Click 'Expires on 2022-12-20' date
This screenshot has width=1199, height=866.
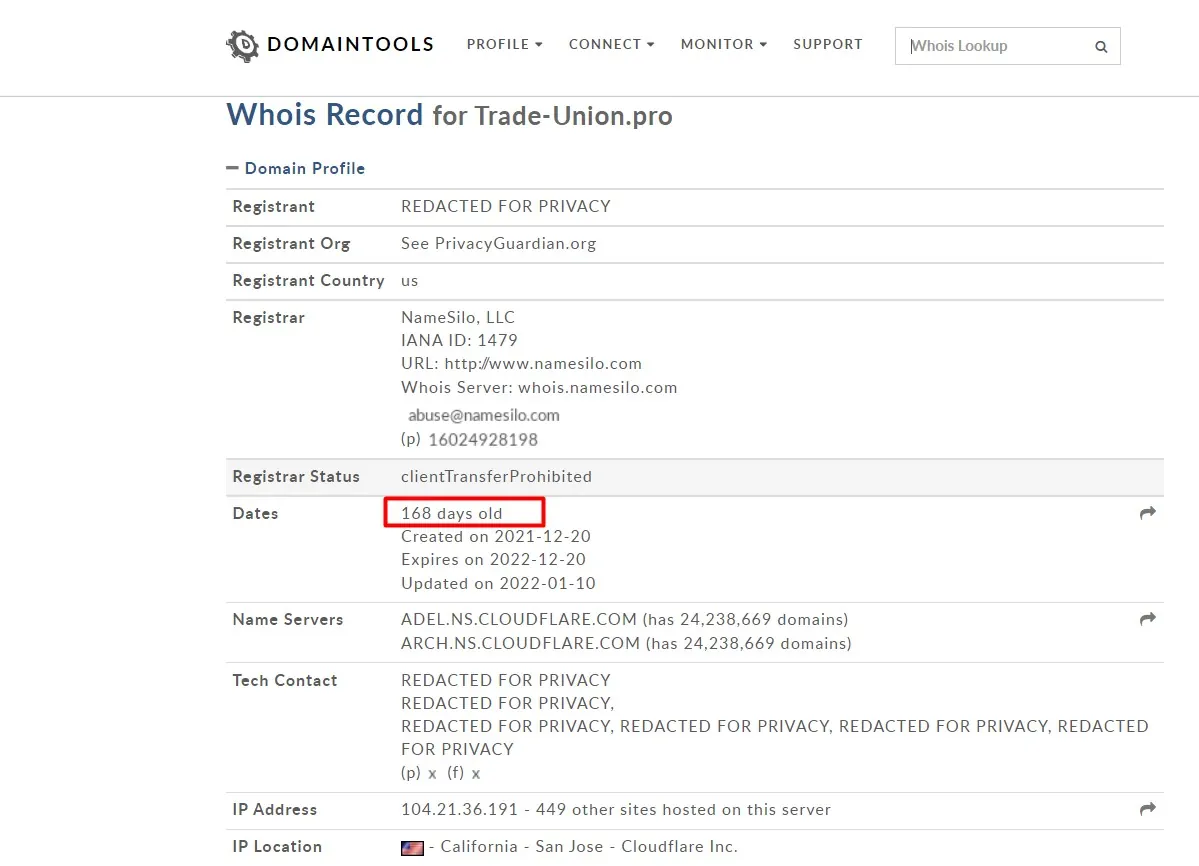[493, 559]
